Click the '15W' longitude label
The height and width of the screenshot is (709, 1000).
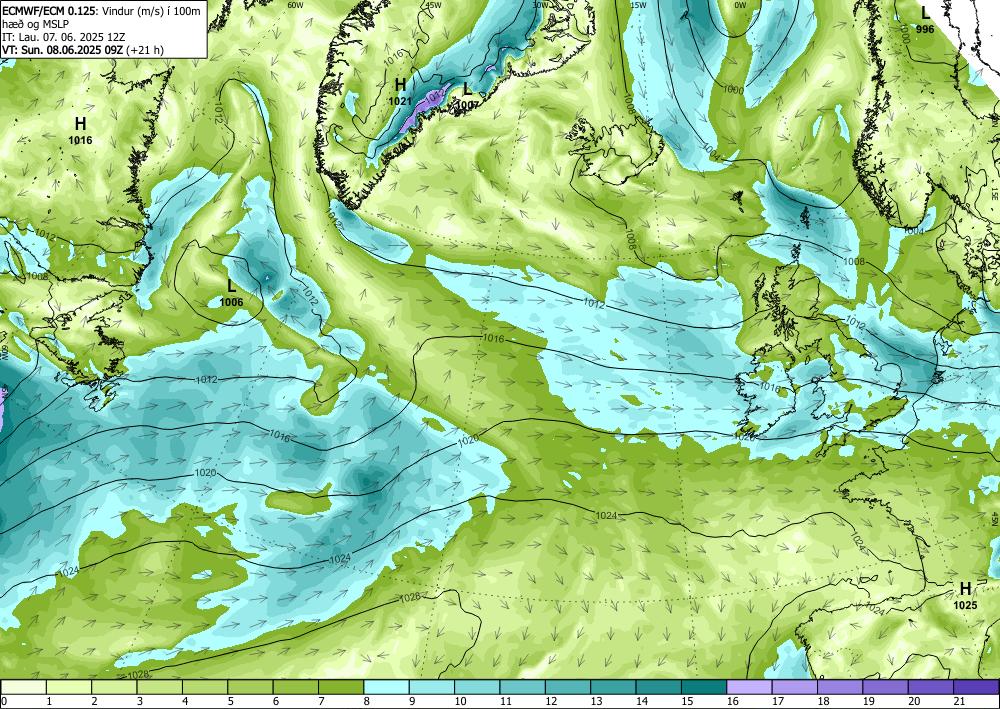coord(638,5)
